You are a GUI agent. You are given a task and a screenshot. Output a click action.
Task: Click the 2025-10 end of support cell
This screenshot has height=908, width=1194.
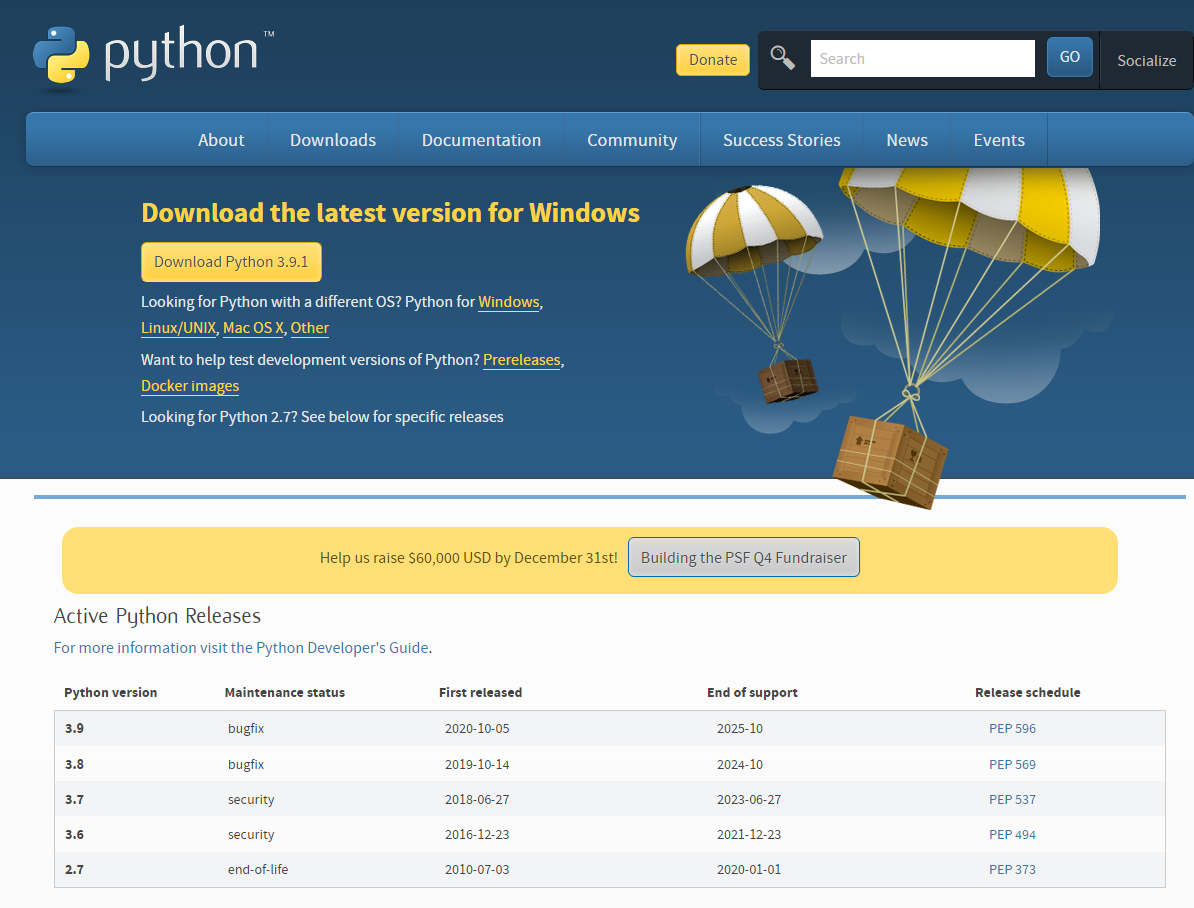pyautogui.click(x=739, y=729)
